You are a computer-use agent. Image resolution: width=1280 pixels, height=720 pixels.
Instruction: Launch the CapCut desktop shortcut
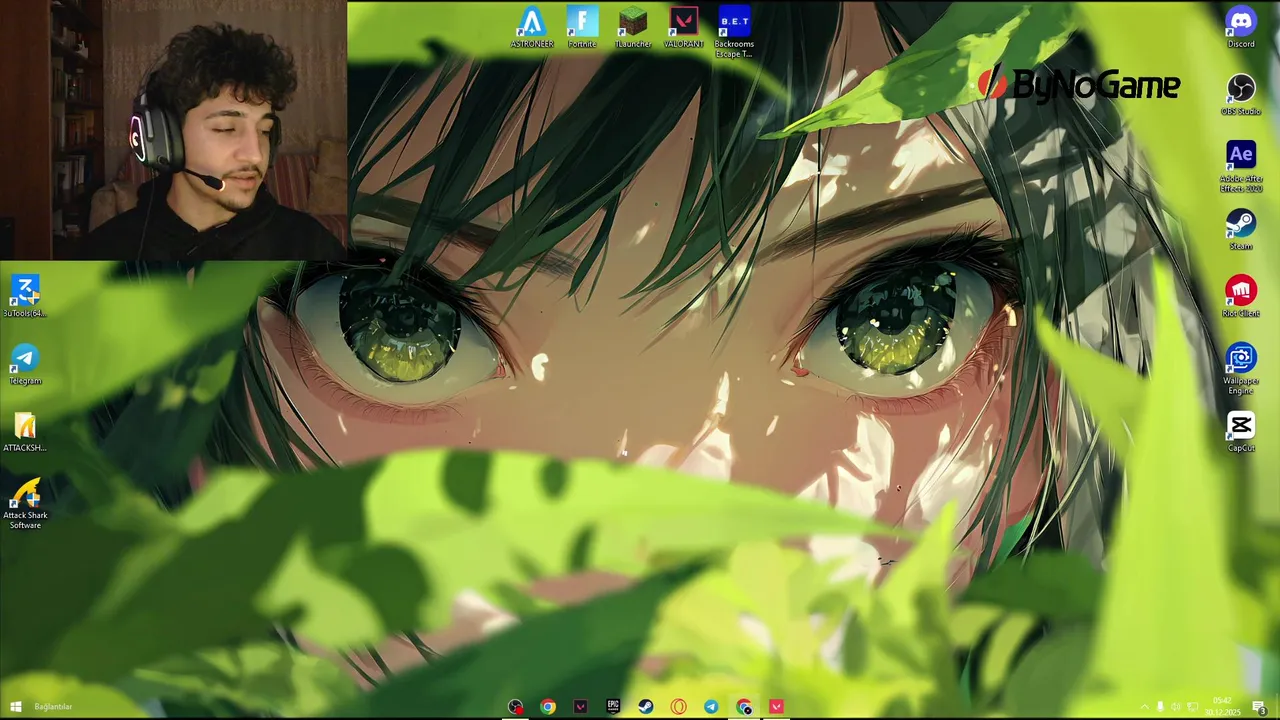point(1241,431)
